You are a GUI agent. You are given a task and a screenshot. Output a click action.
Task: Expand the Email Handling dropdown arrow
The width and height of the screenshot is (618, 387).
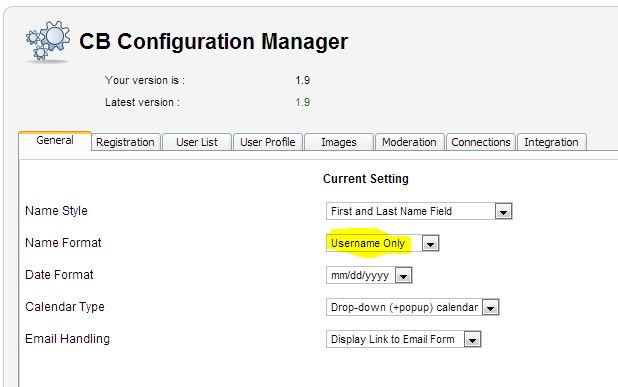tap(473, 339)
